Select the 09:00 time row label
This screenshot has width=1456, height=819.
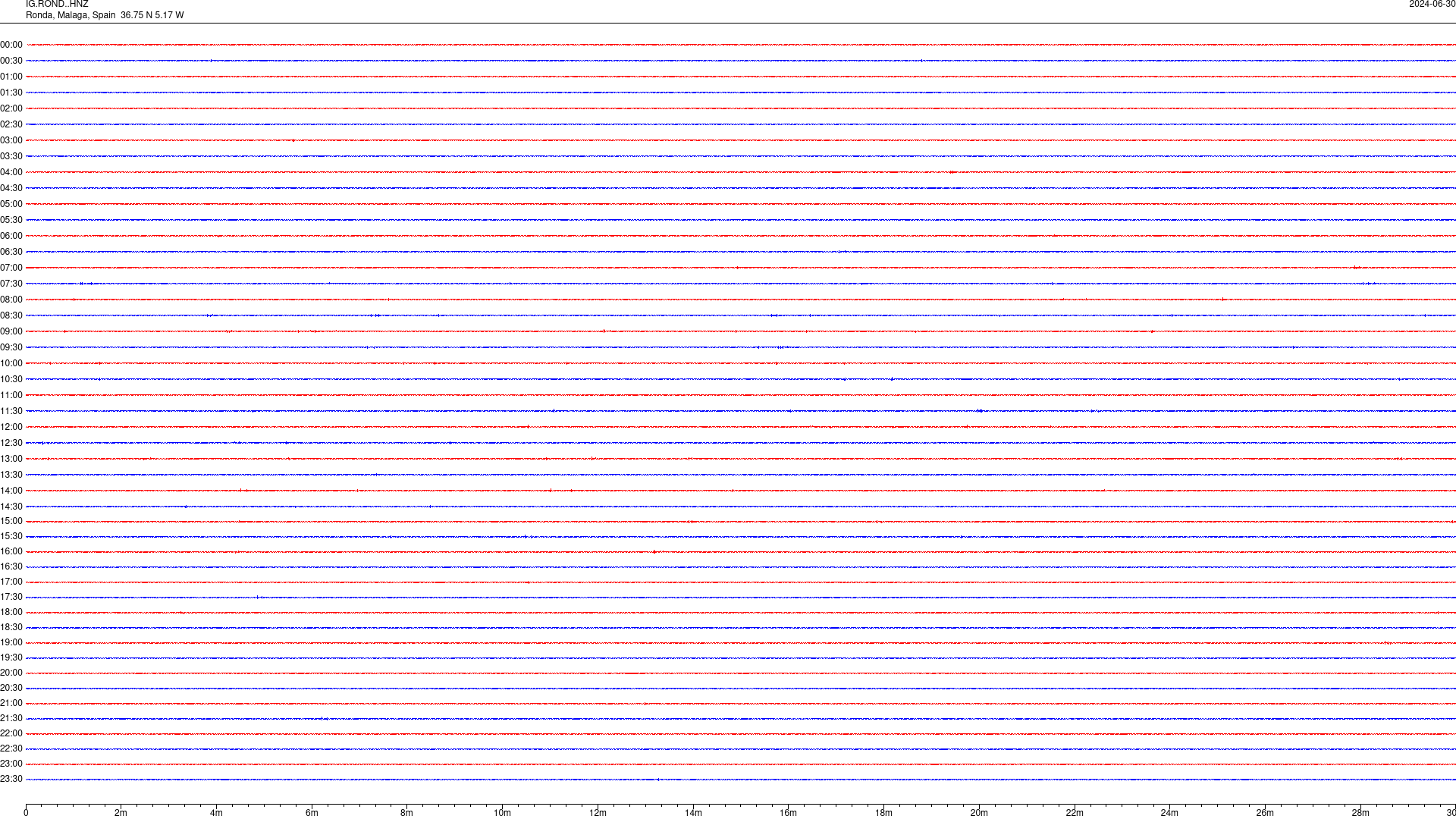11,331
